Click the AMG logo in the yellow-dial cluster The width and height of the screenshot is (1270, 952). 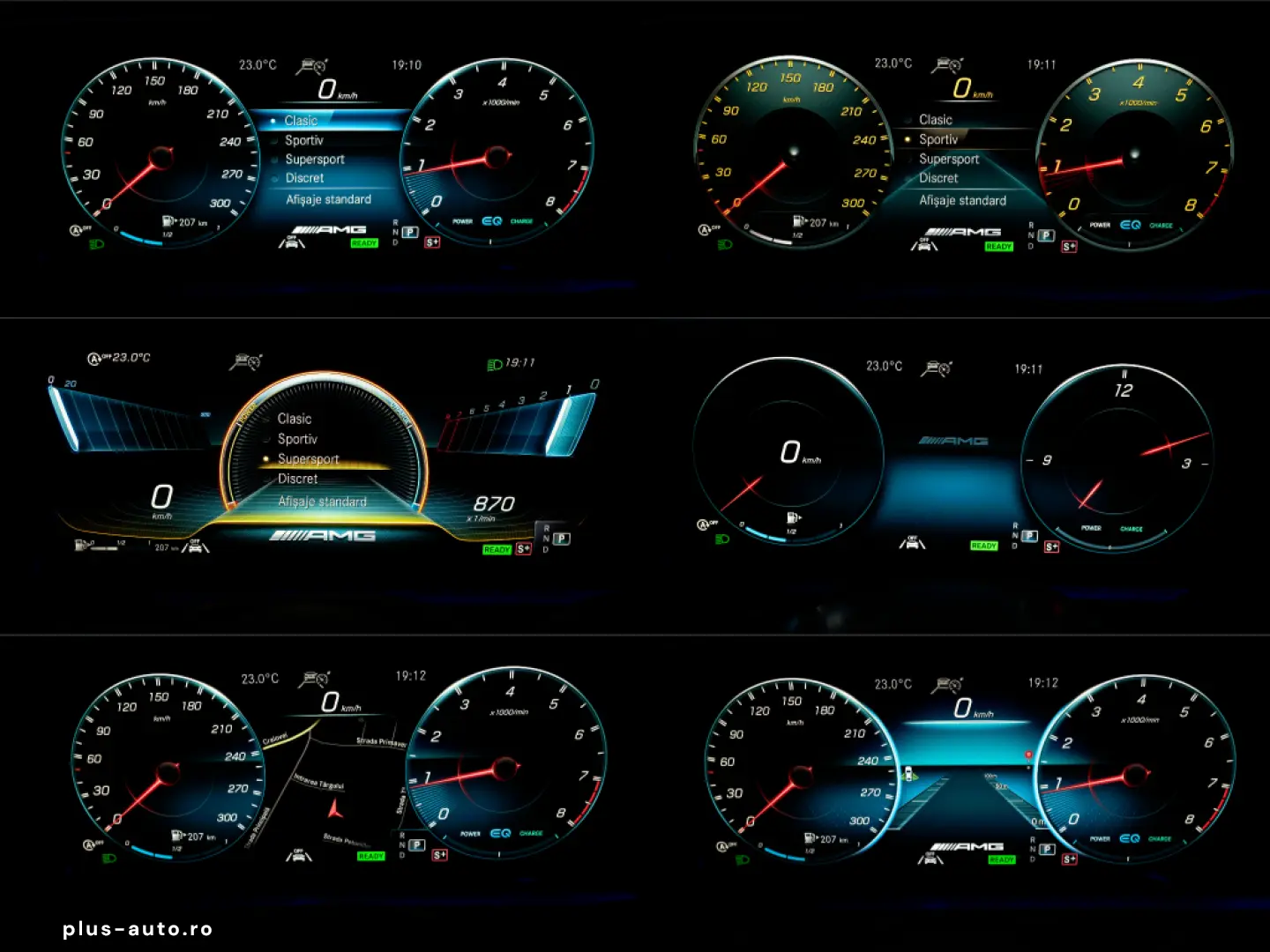(x=963, y=232)
